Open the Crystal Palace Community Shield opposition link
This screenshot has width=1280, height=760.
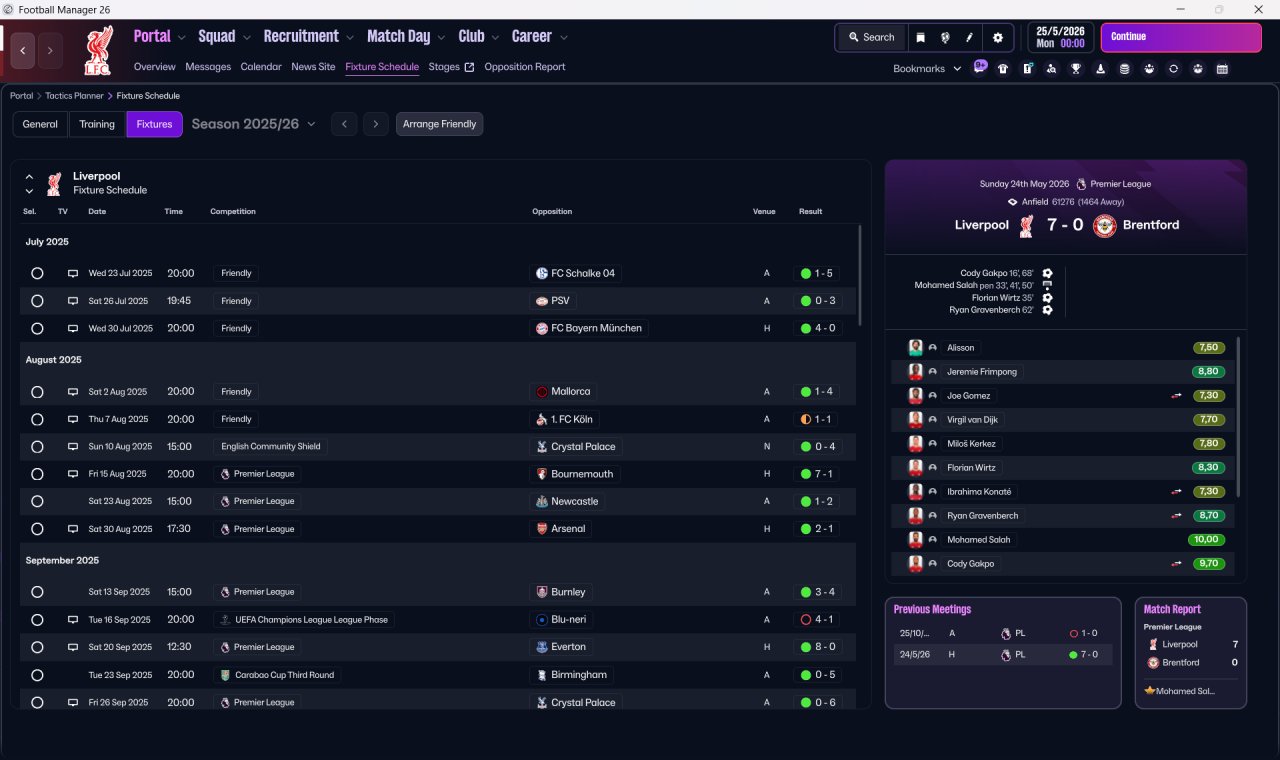(576, 447)
